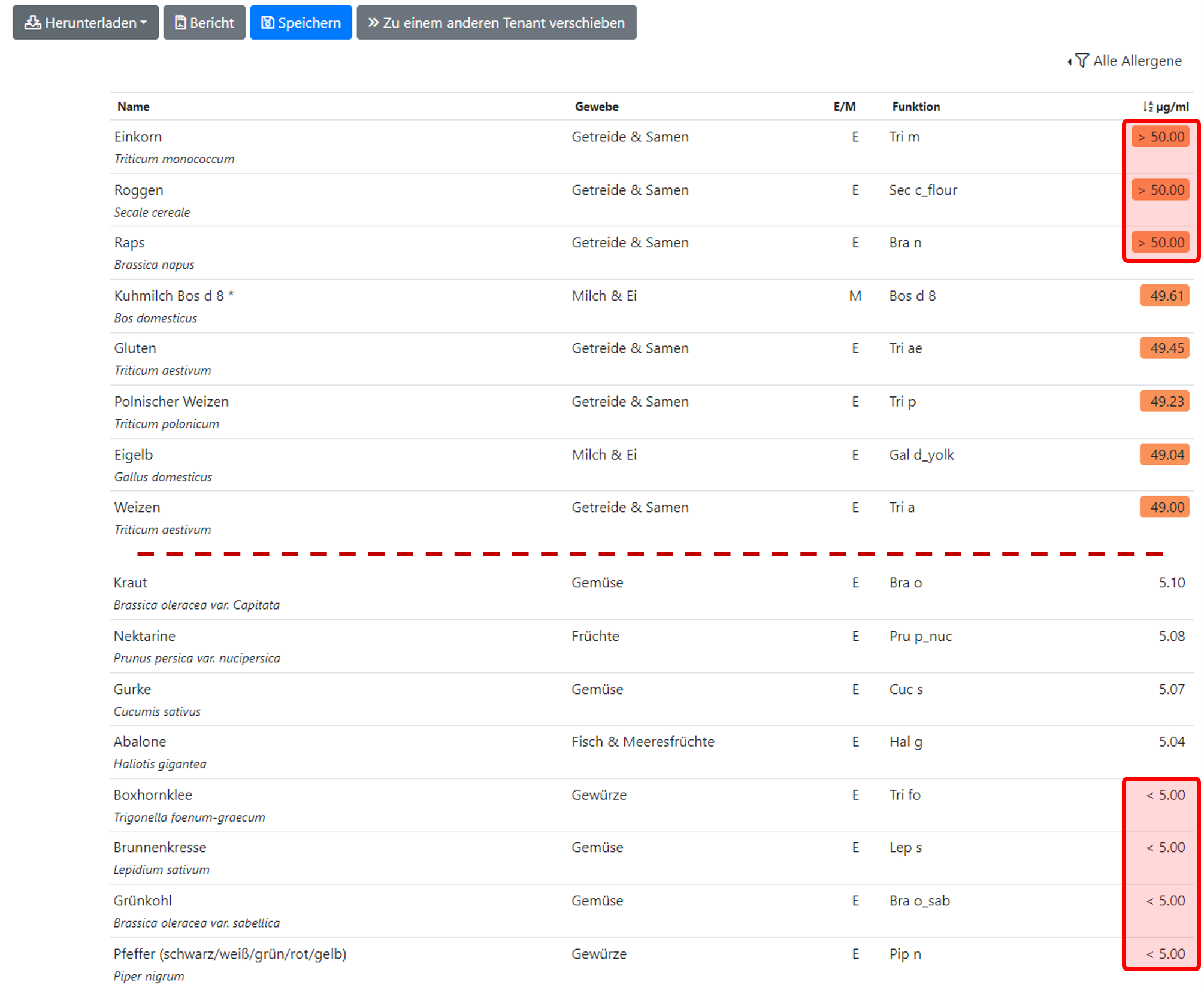The image size is (1204, 985).
Task: Sort by the µg/ml column icon
Action: 1147,107
